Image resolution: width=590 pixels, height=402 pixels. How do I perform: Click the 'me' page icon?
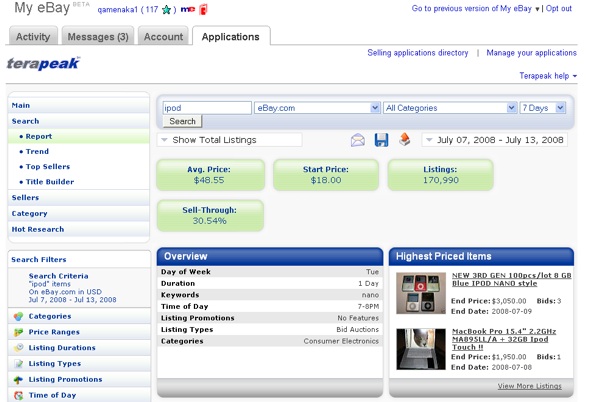coord(188,9)
